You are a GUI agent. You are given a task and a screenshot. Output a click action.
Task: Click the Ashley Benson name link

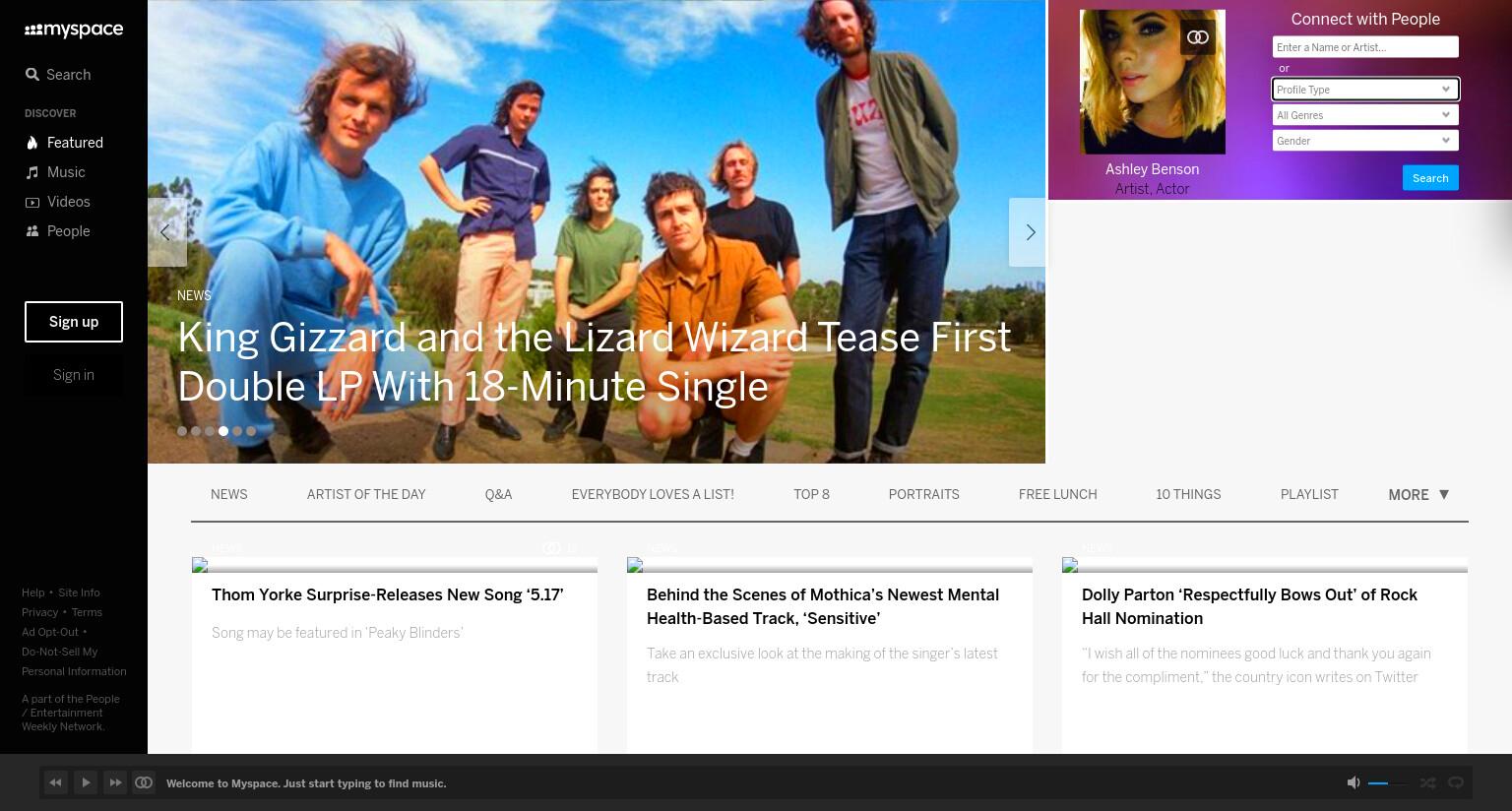point(1152,169)
